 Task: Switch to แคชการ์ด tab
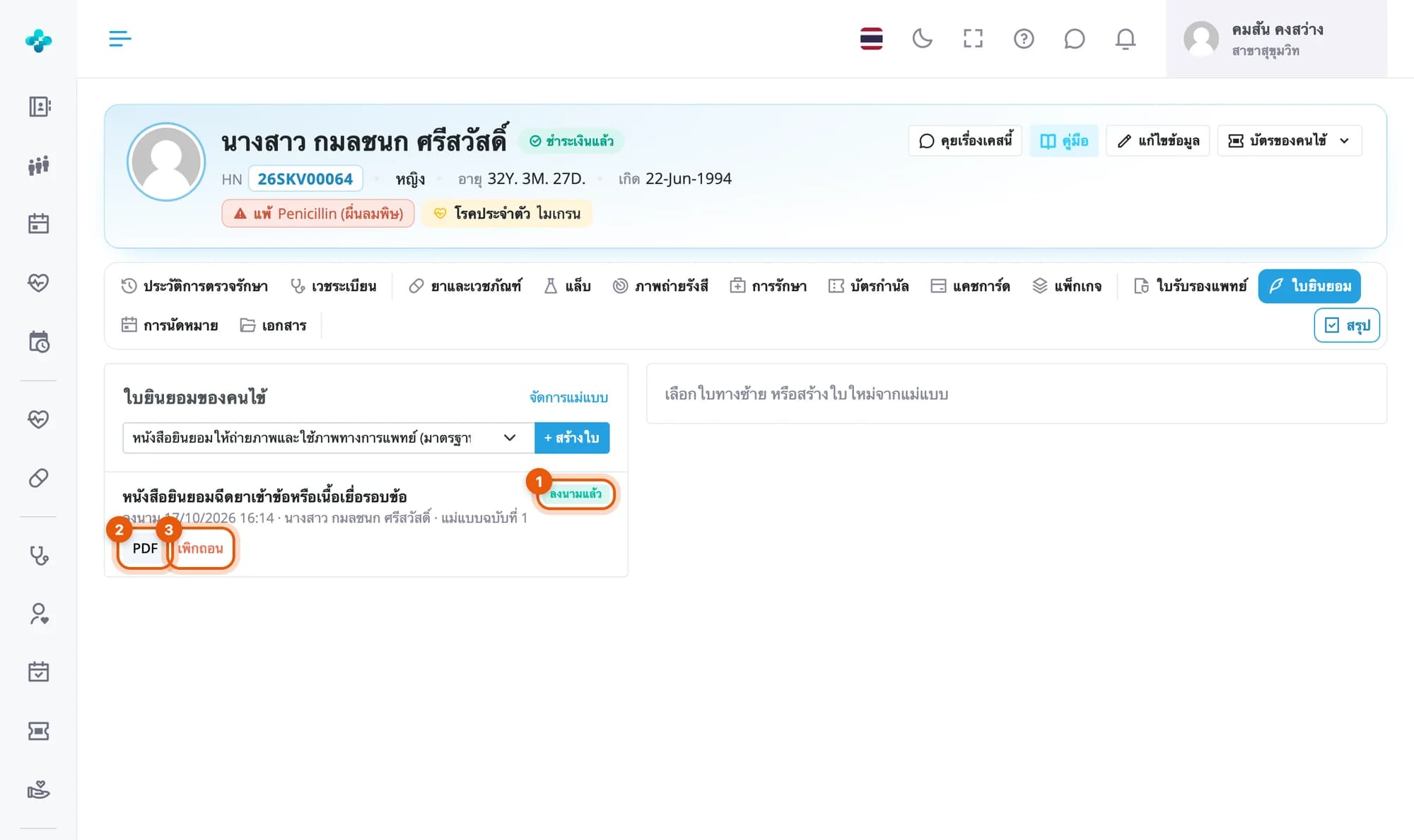pos(971,286)
